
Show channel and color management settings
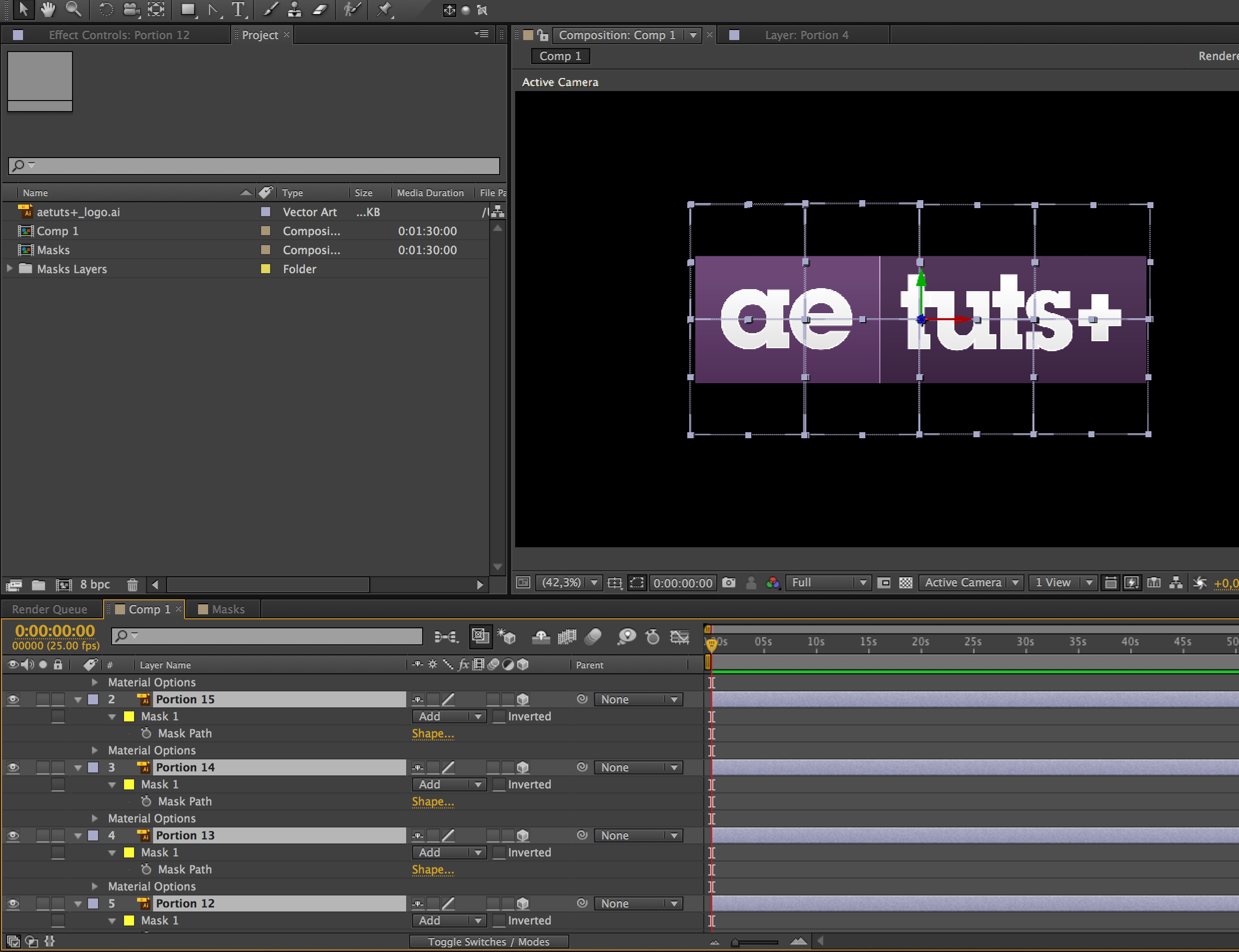(x=773, y=582)
